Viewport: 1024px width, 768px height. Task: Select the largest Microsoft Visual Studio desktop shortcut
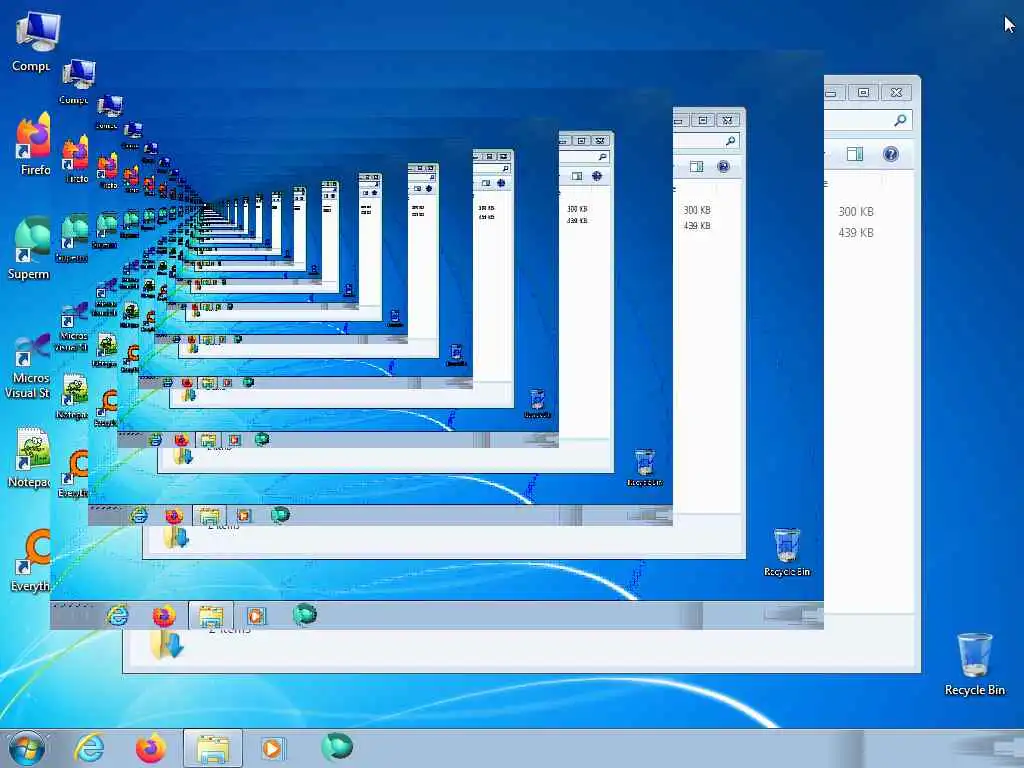click(29, 367)
